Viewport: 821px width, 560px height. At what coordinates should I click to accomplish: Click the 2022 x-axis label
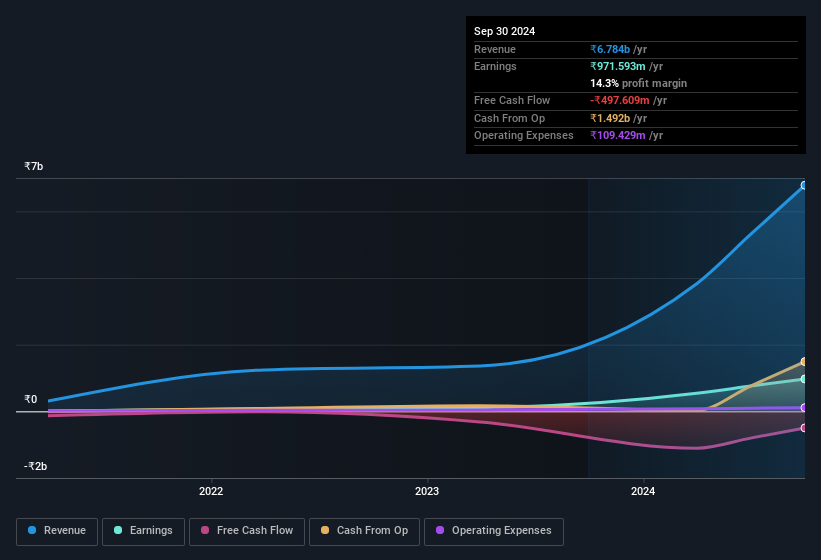(x=211, y=491)
